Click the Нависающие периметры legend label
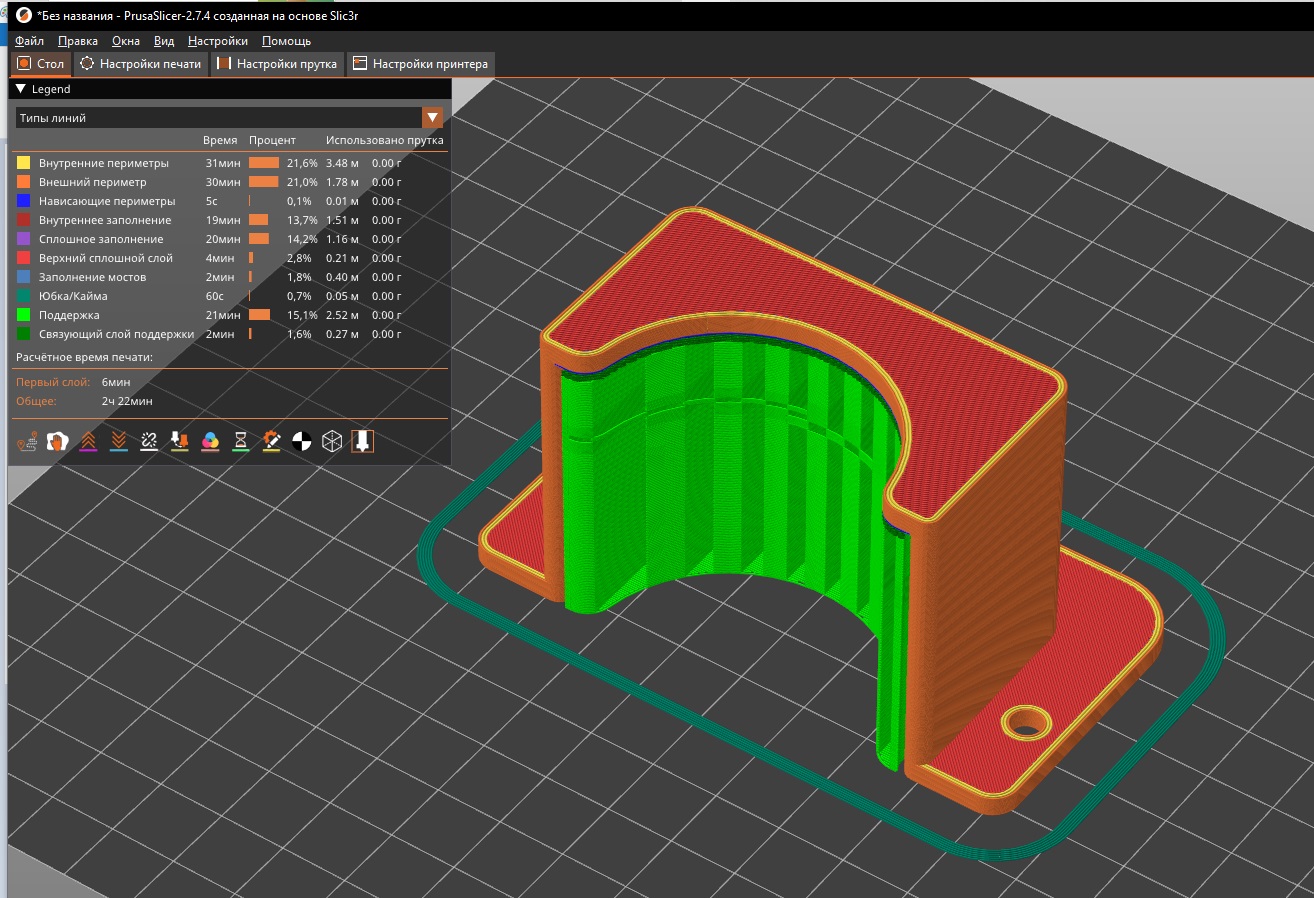1314x898 pixels. tap(107, 201)
